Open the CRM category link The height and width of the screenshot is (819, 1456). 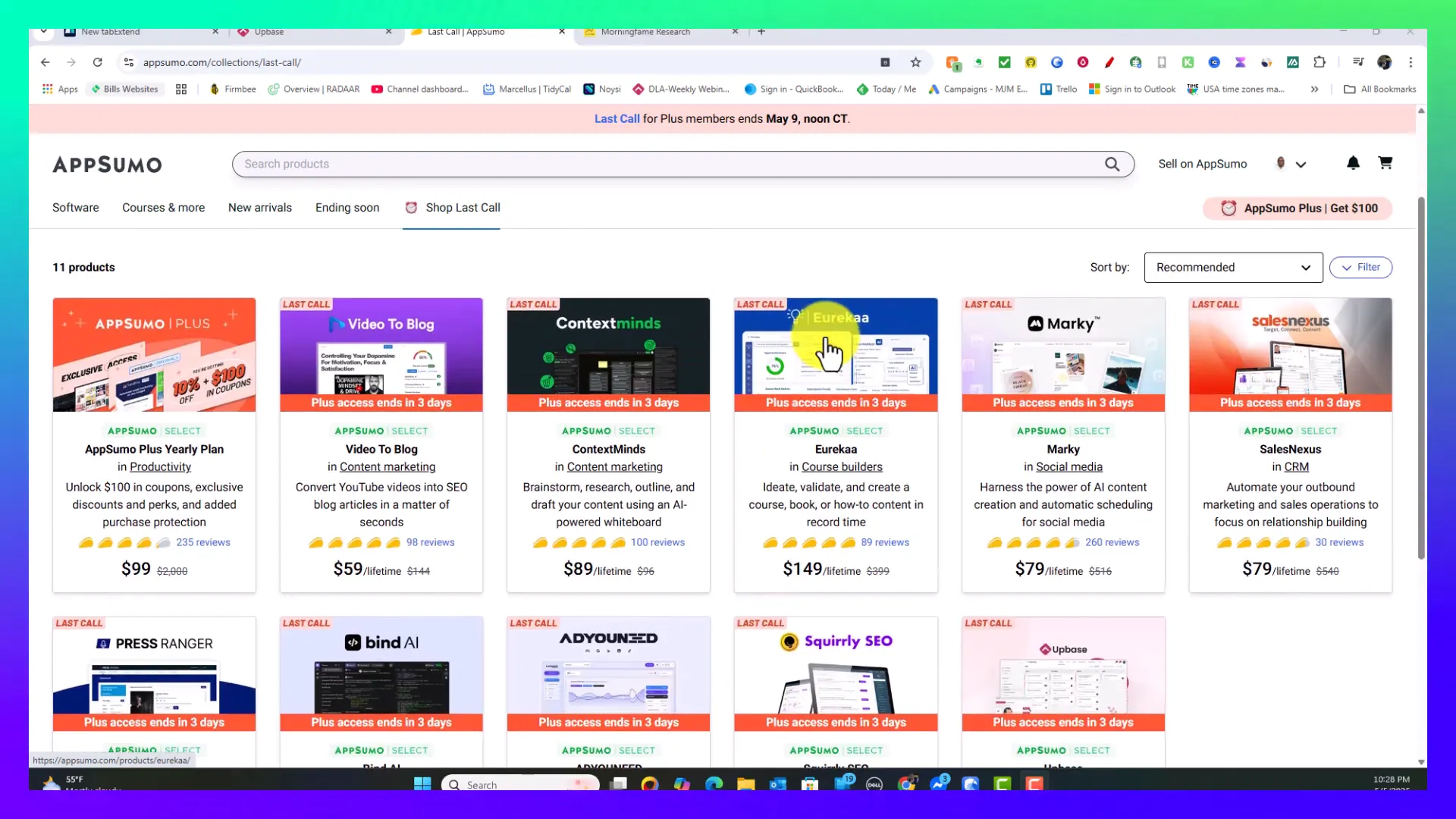[1296, 467]
